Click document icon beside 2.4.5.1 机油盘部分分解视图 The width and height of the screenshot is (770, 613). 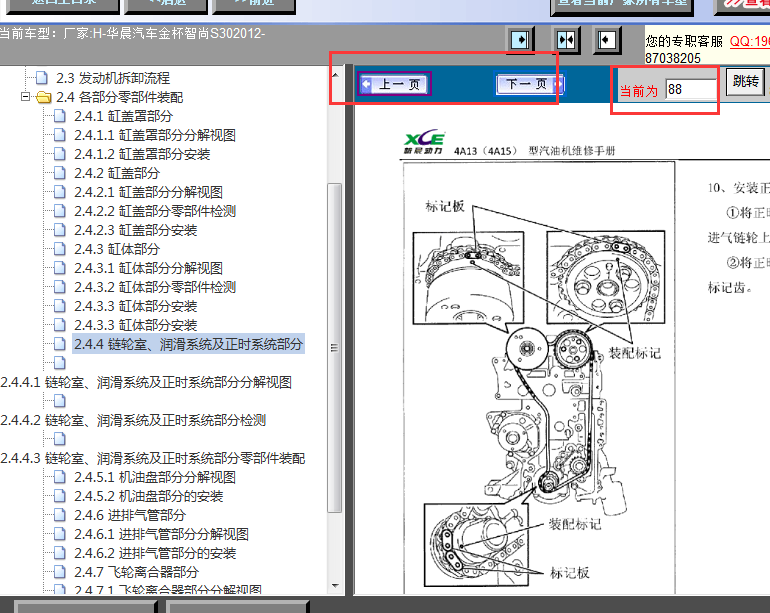[x=59, y=477]
